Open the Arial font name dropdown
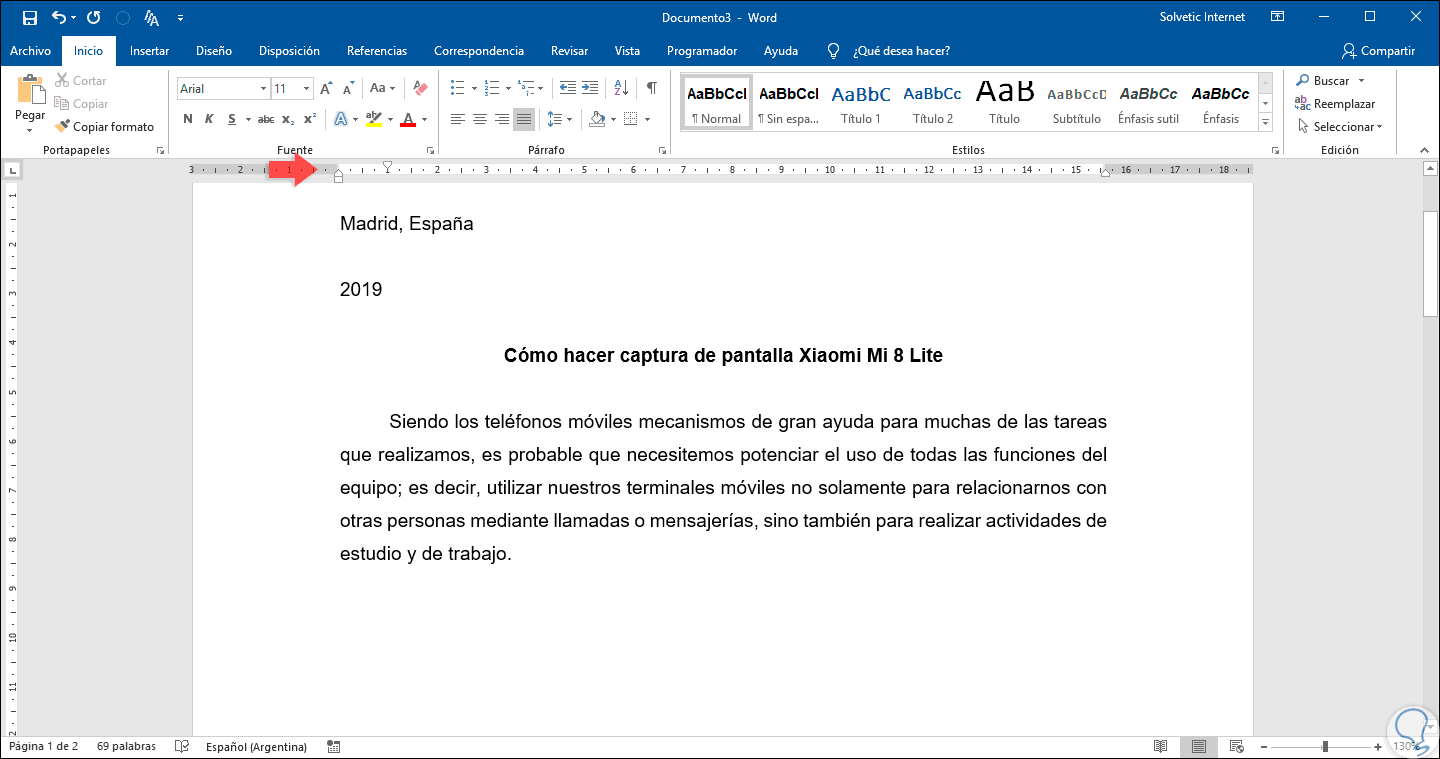1440x759 pixels. coord(263,89)
